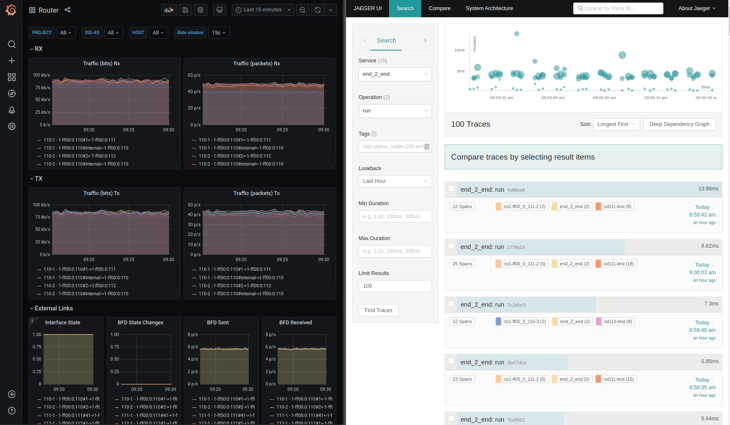Click the Grafana logo home icon
730x425 pixels.
pyautogui.click(x=11, y=10)
